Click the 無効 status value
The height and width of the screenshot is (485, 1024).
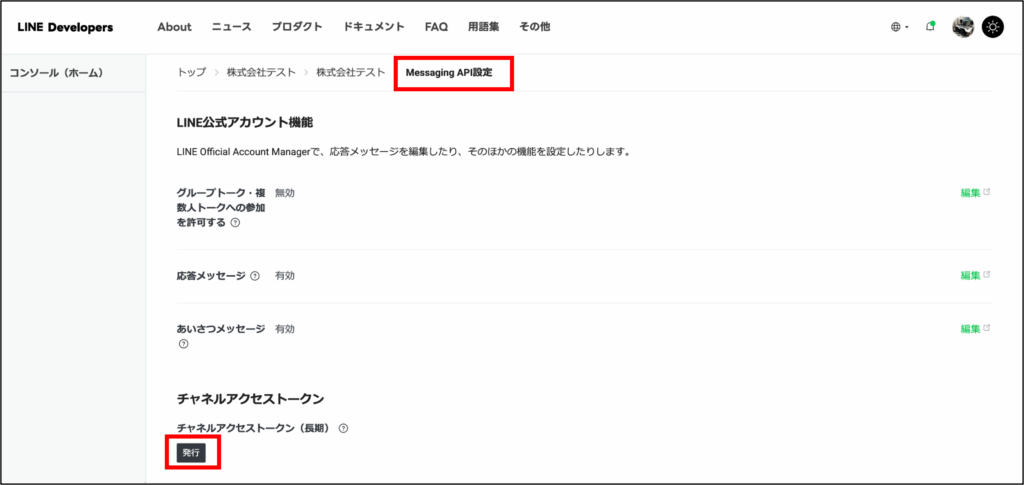[285, 193]
